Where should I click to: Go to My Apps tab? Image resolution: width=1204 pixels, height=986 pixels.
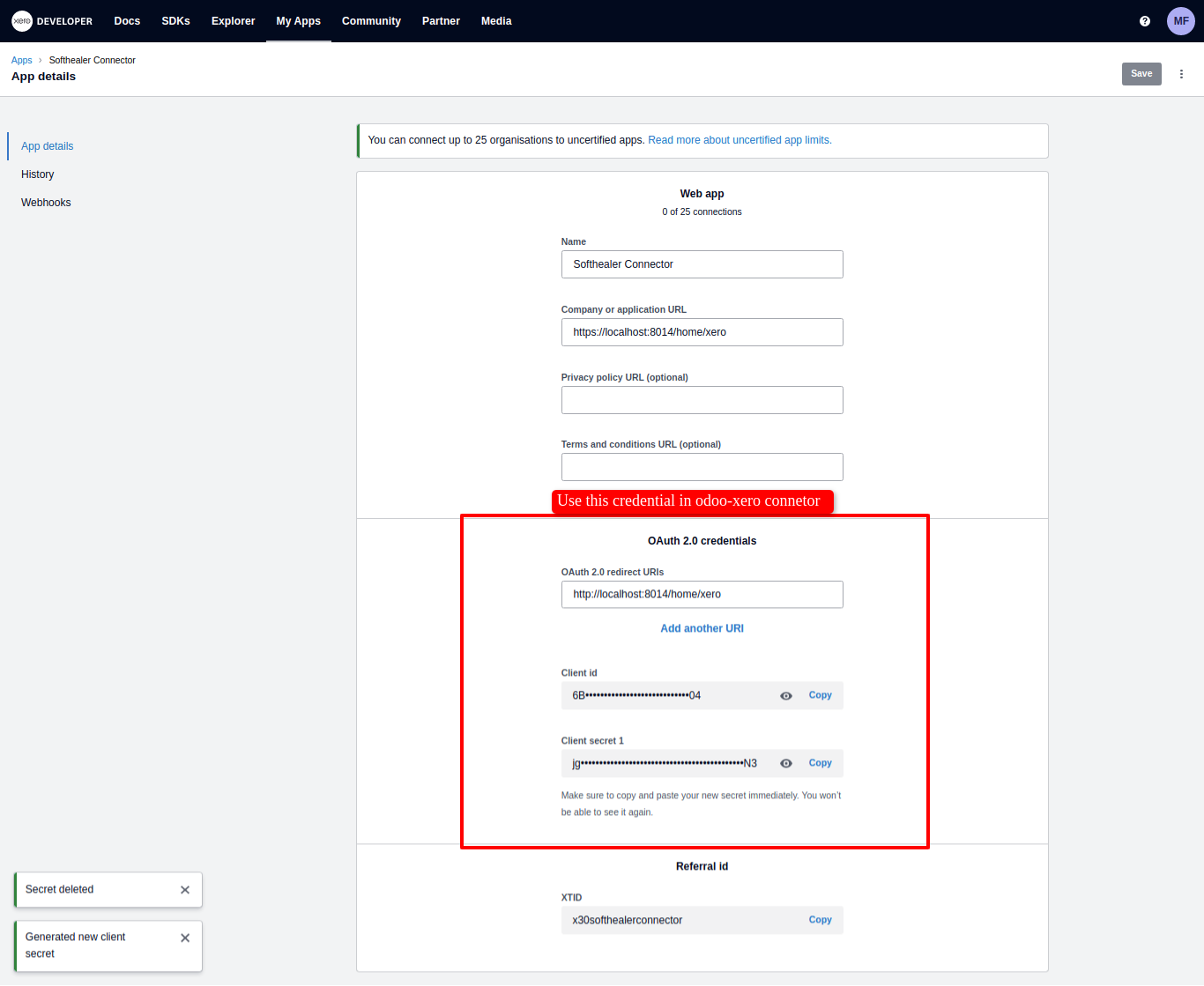(299, 21)
